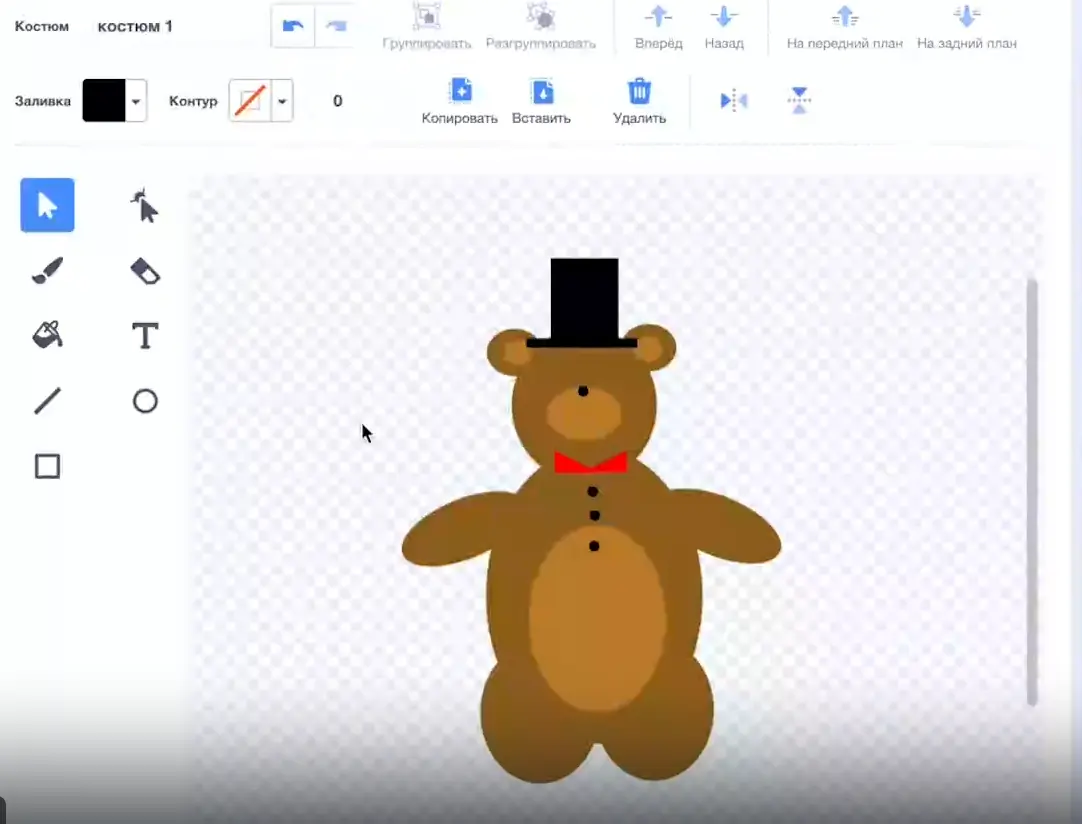Open the Контур outline color dropdown arrow
Viewport: 1082px width, 824px height.
(x=282, y=101)
